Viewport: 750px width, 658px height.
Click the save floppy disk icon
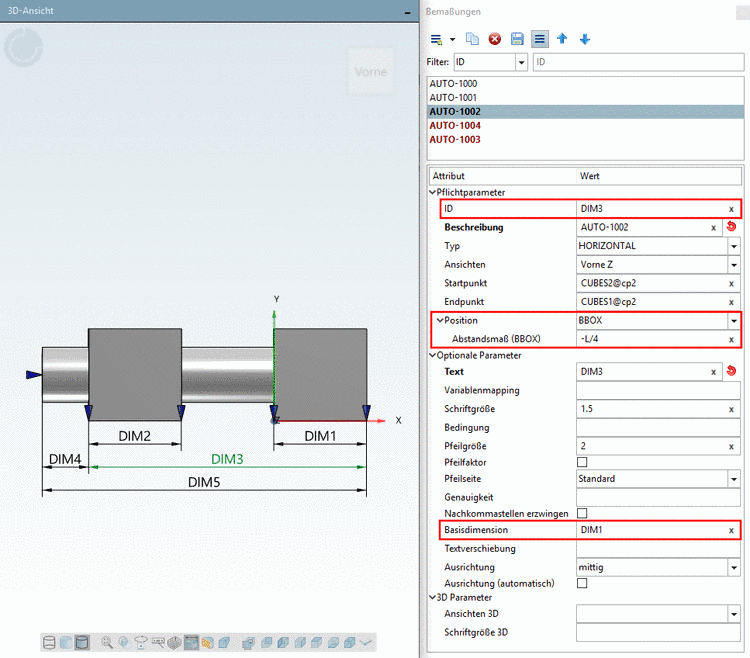[517, 39]
